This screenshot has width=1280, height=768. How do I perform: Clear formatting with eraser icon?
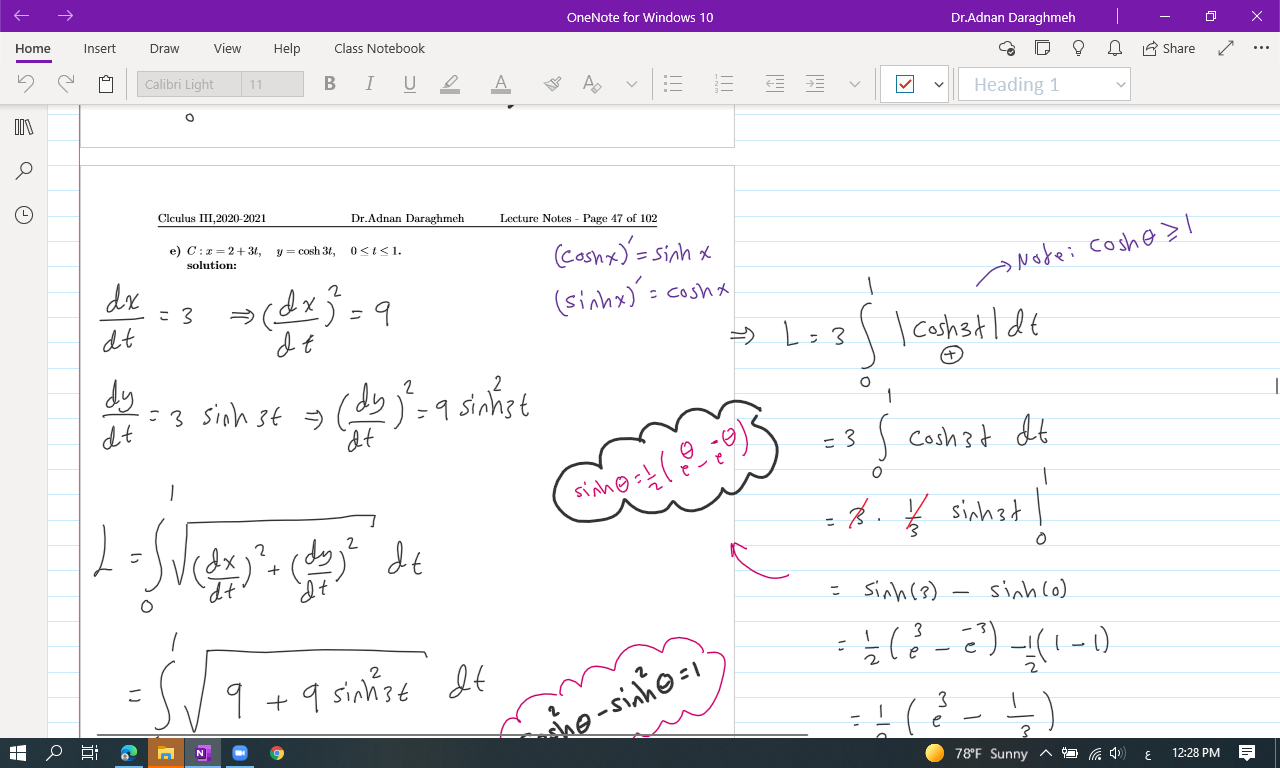552,84
